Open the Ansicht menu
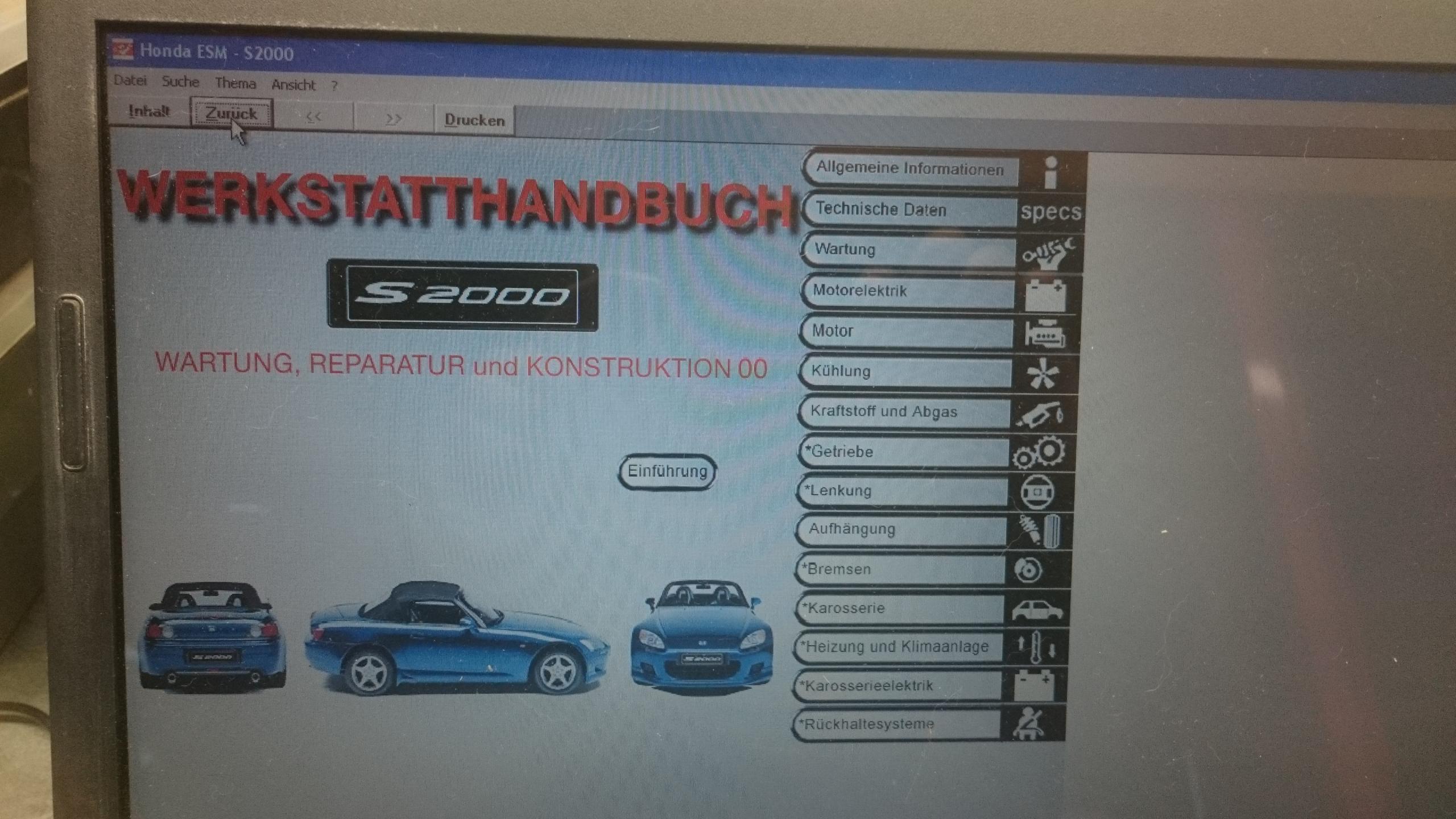 coord(293,85)
